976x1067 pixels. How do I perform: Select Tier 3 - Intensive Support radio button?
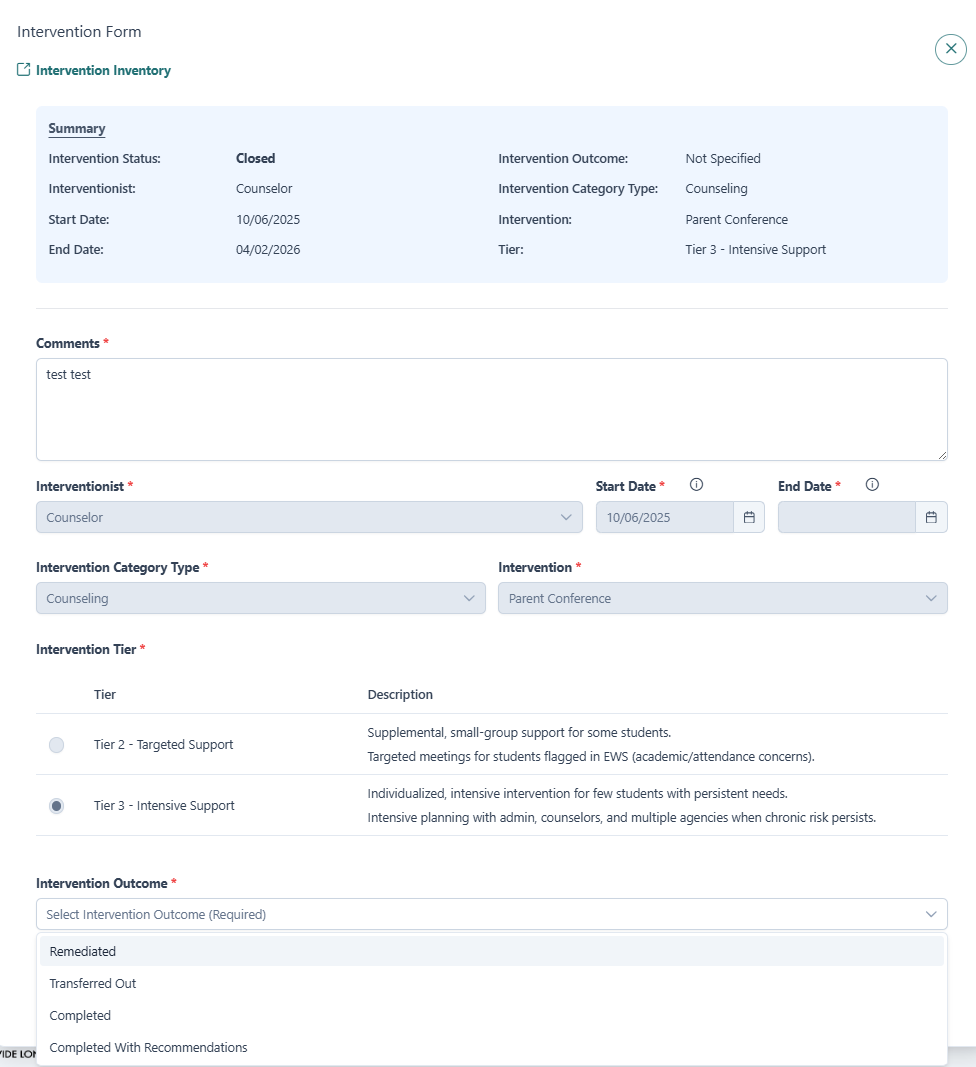[57, 806]
